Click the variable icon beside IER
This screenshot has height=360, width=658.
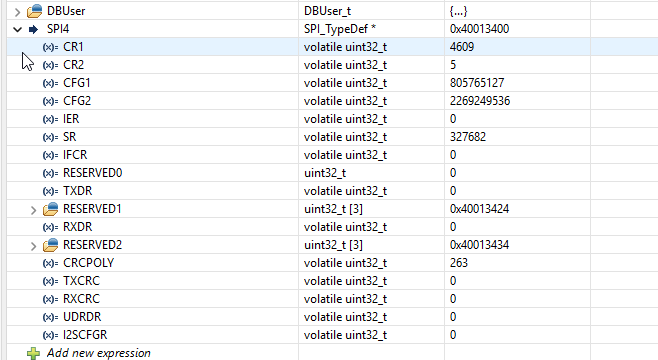tap(50, 120)
